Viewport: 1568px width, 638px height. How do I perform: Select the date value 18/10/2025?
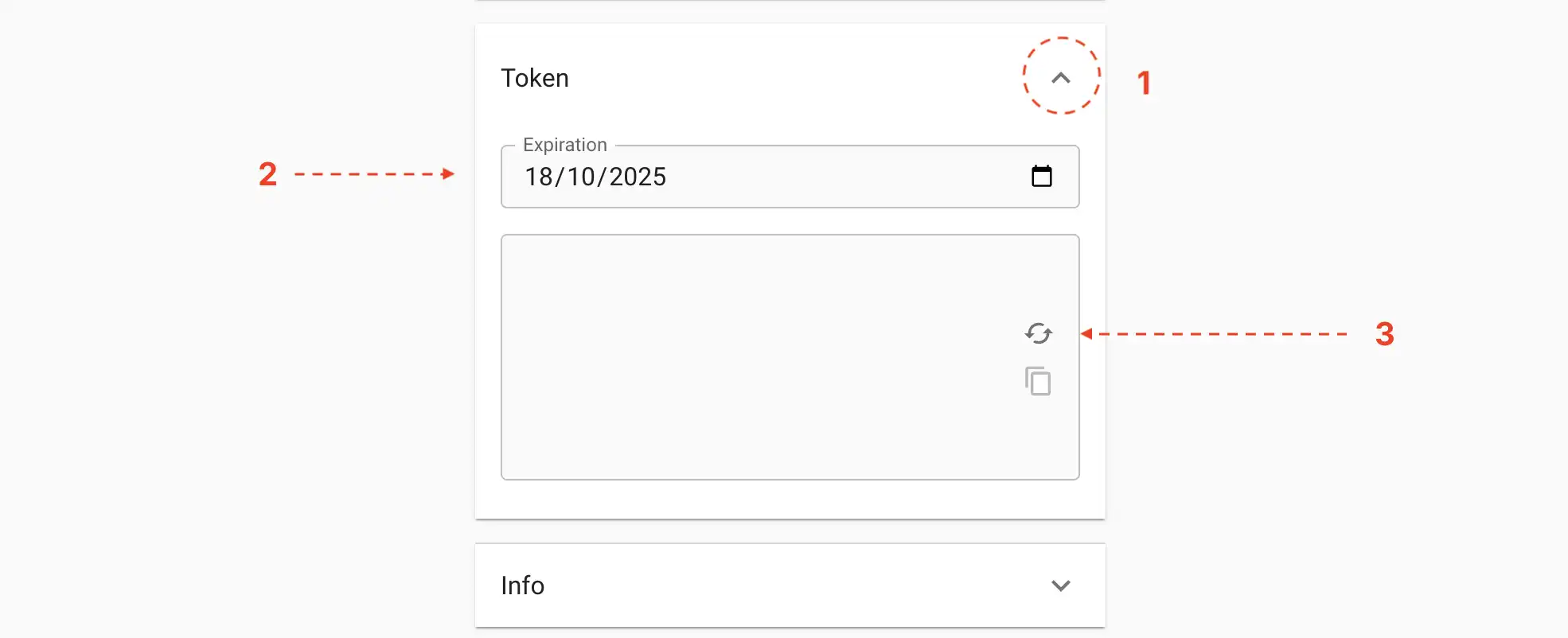pyautogui.click(x=594, y=177)
